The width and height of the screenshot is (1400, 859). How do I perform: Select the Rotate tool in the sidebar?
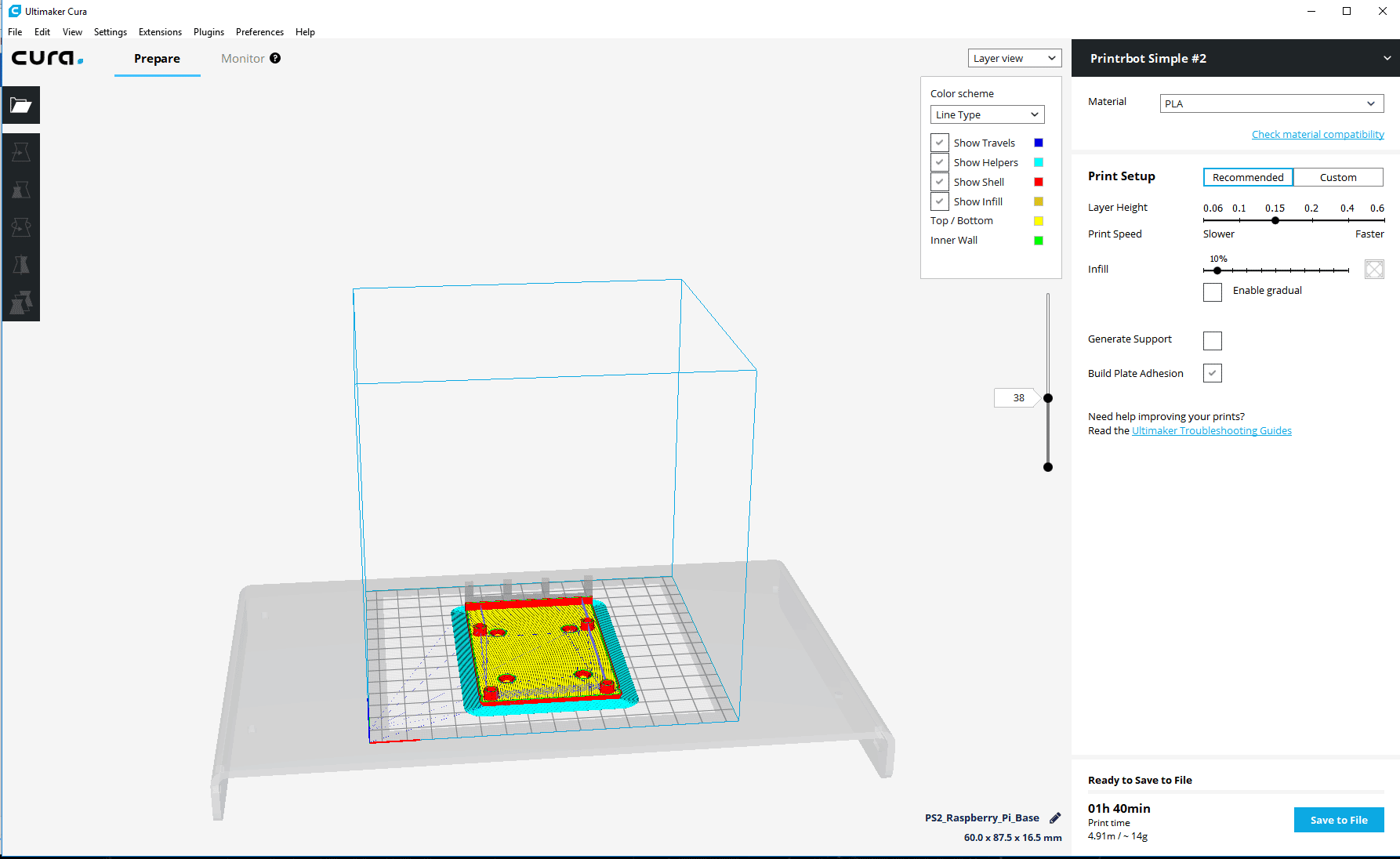click(20, 227)
